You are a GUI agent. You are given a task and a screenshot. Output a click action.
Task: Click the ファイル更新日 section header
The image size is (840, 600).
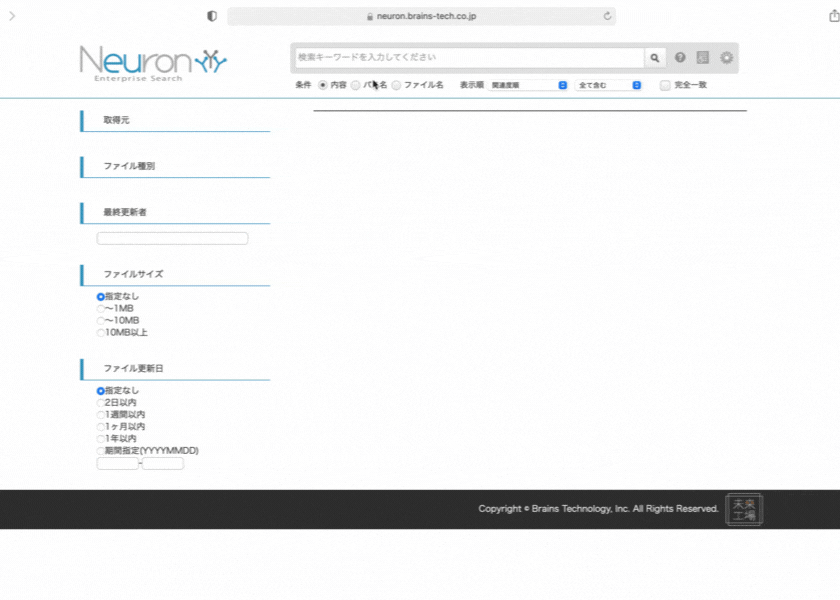click(x=175, y=369)
